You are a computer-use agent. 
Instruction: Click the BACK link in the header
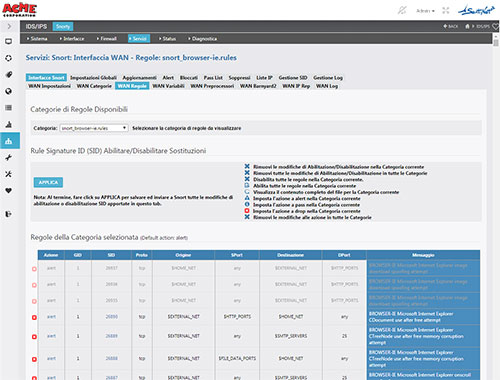tap(451, 26)
